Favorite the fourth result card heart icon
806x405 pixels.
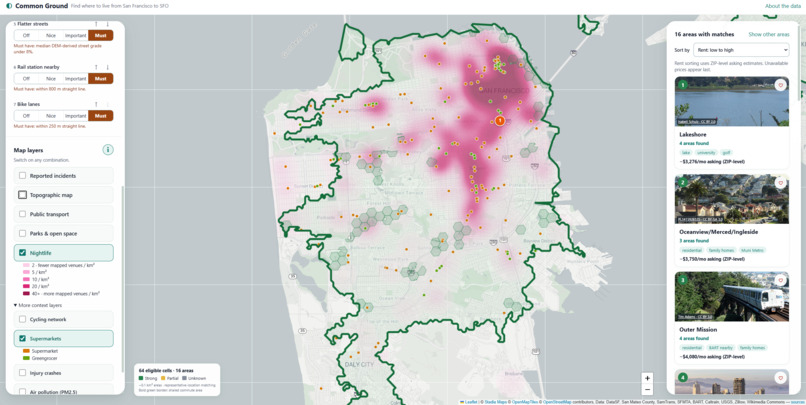pos(780,378)
